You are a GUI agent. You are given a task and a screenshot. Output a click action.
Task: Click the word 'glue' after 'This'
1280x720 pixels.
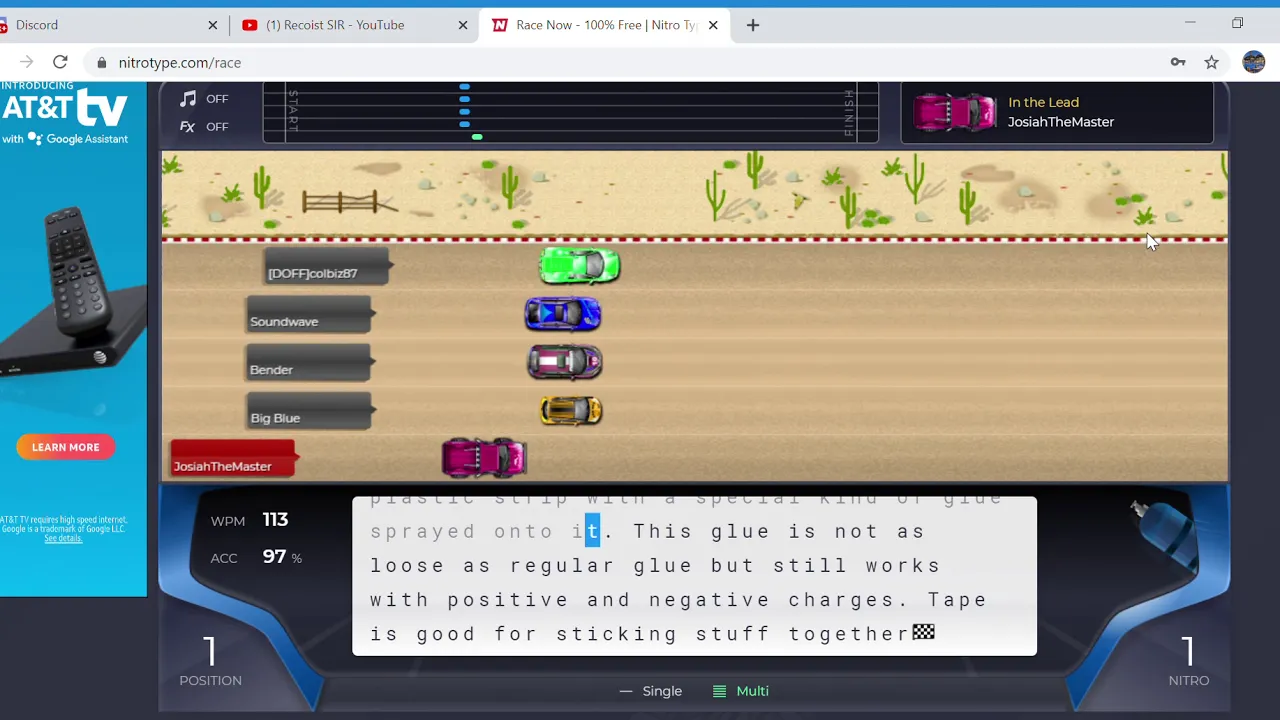click(740, 531)
